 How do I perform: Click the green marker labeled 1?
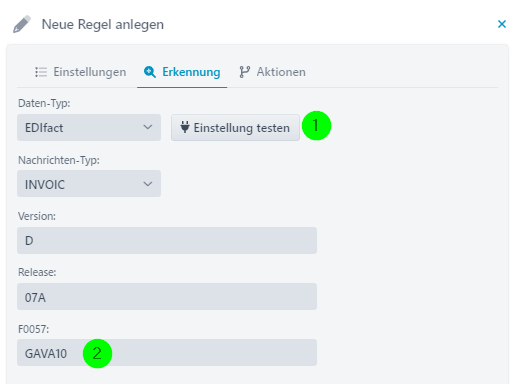pyautogui.click(x=316, y=126)
